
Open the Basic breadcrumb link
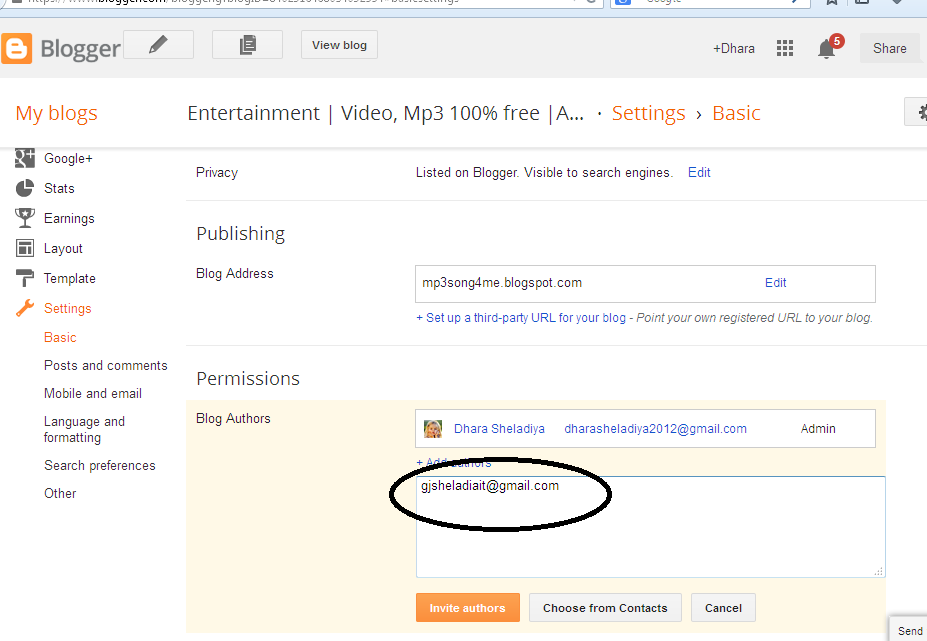point(736,113)
